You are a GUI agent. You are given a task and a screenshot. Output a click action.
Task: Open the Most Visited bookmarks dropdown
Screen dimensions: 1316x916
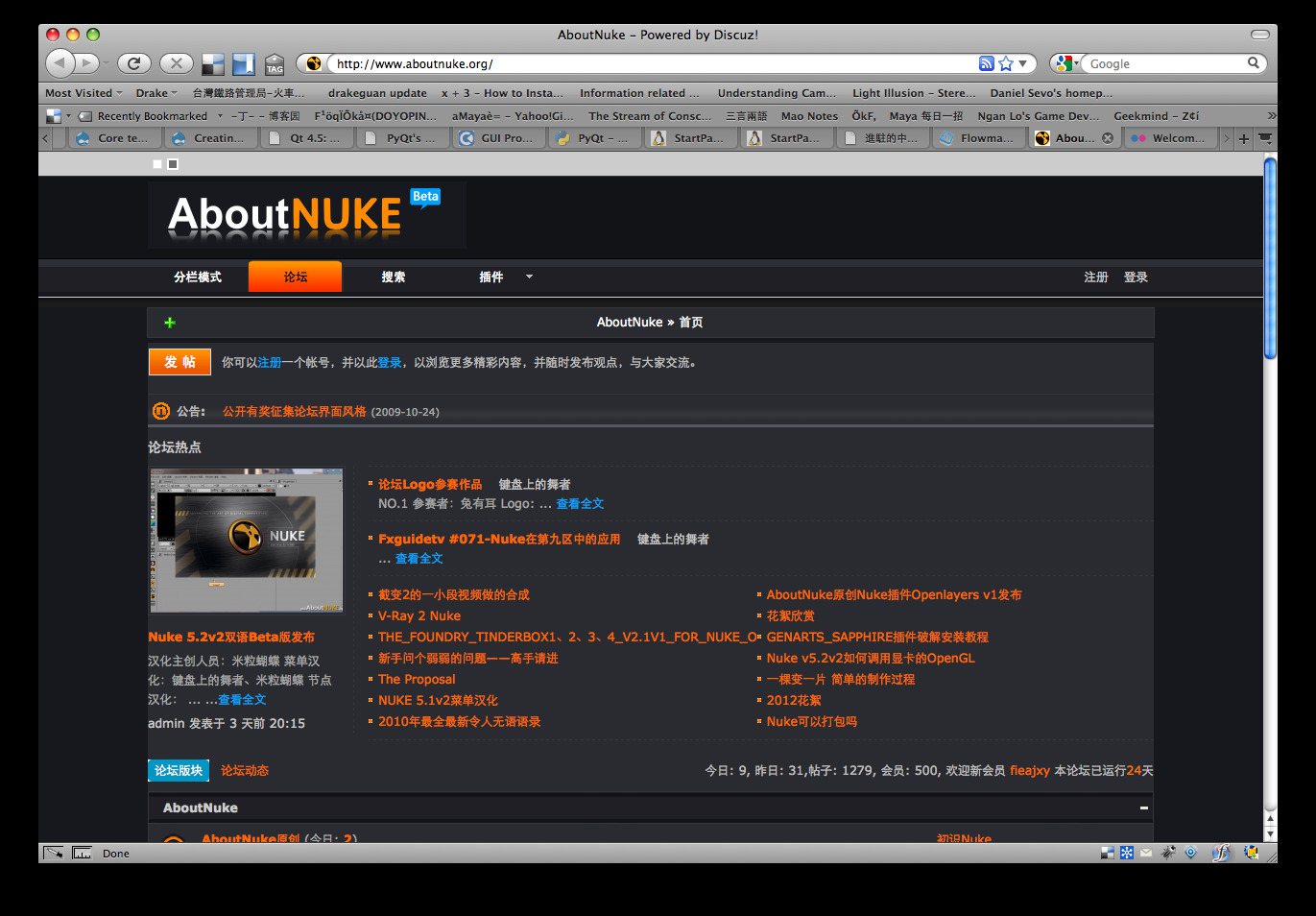pyautogui.click(x=84, y=93)
